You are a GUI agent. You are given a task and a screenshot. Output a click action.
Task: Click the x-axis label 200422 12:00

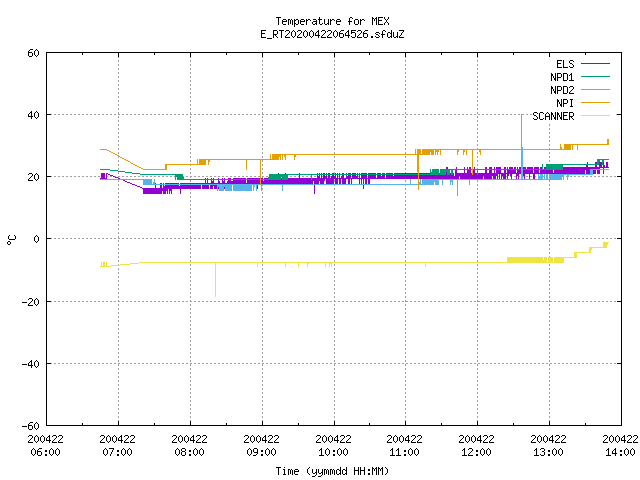476,446
